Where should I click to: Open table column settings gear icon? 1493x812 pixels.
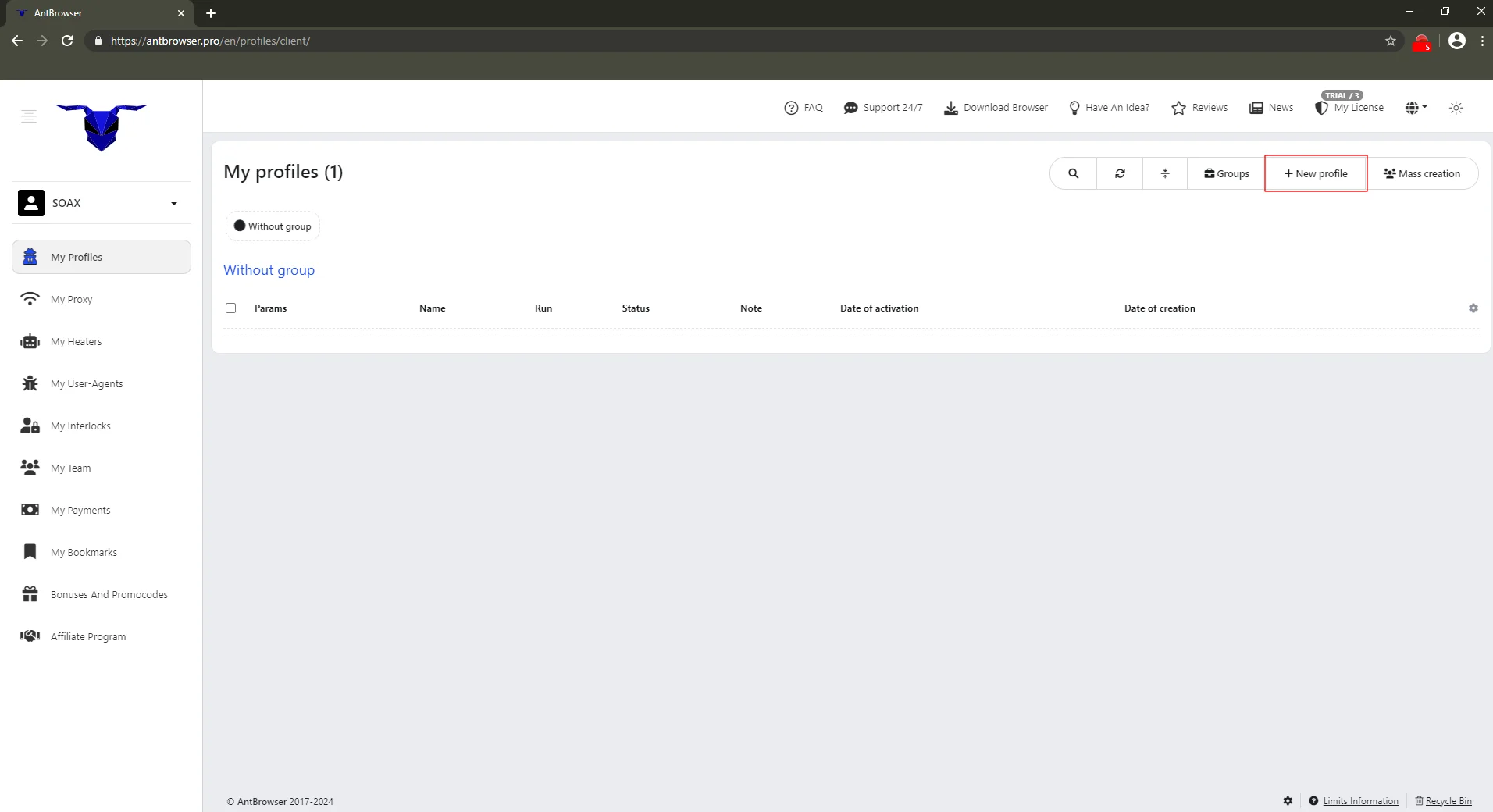click(1473, 308)
